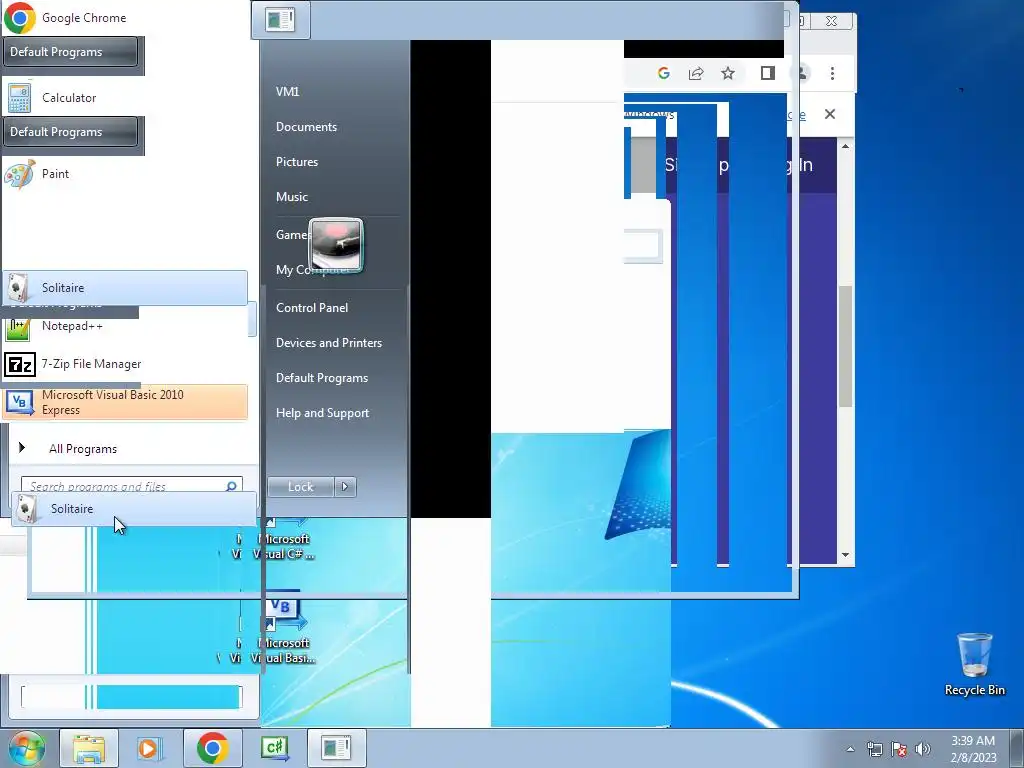Bookmark the page with the star icon
The image size is (1024, 768).
click(728, 73)
